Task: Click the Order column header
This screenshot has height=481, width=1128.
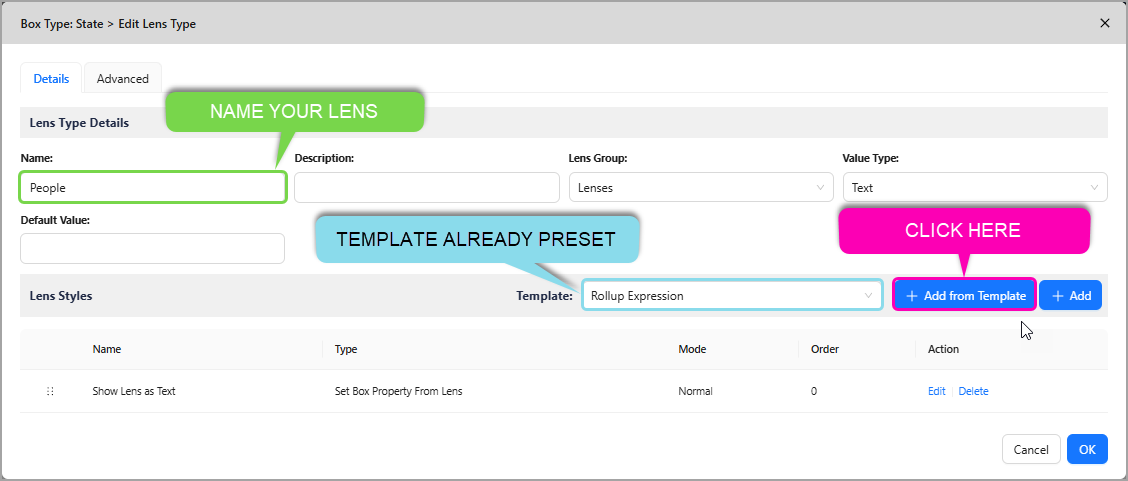Action: tap(825, 349)
